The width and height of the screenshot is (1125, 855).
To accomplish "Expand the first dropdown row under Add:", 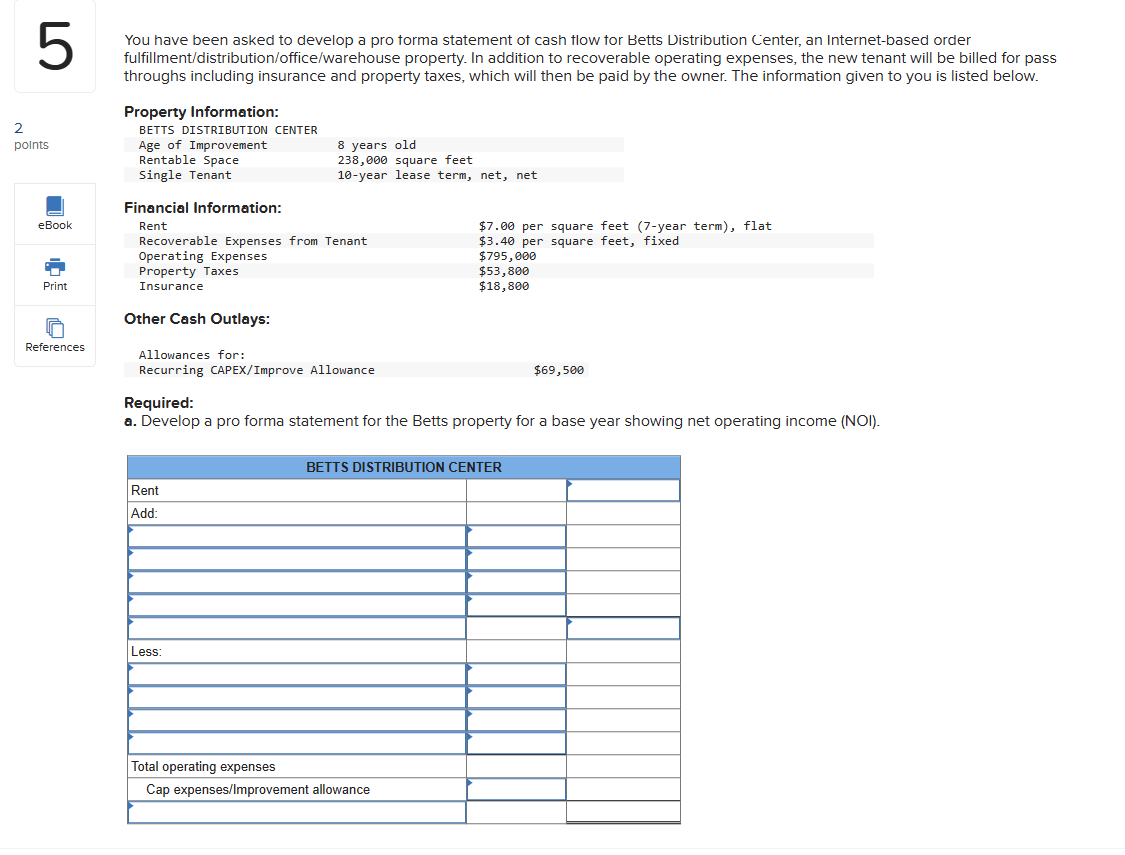I will coord(296,535).
